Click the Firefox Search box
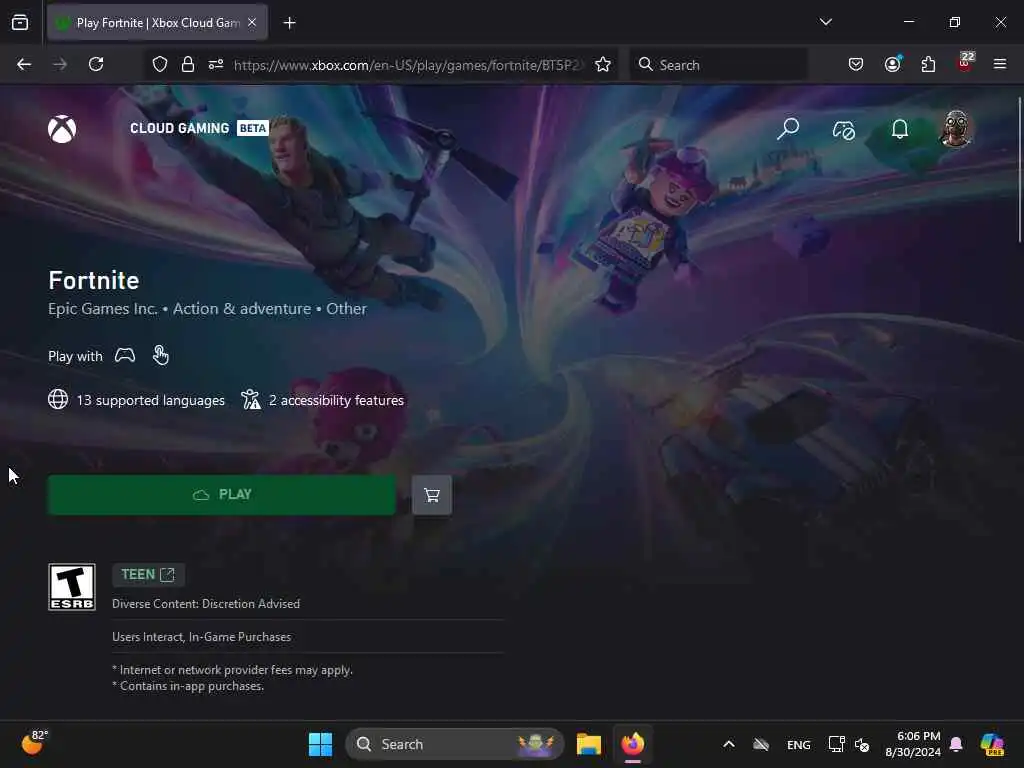The width and height of the screenshot is (1024, 768). (x=718, y=65)
